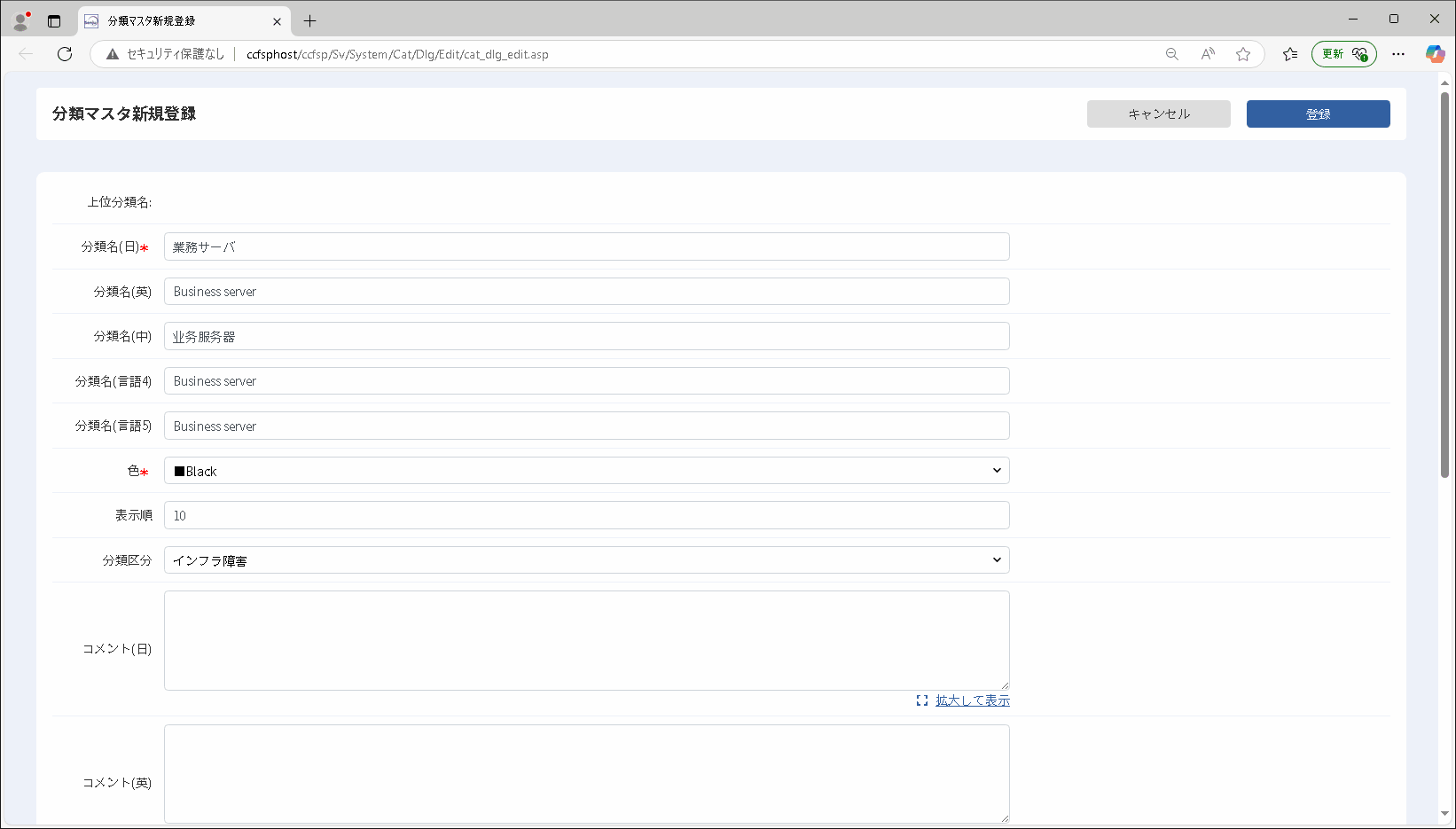Add this page to favorites
Screen dimensions: 1456x829
[x=1243, y=54]
